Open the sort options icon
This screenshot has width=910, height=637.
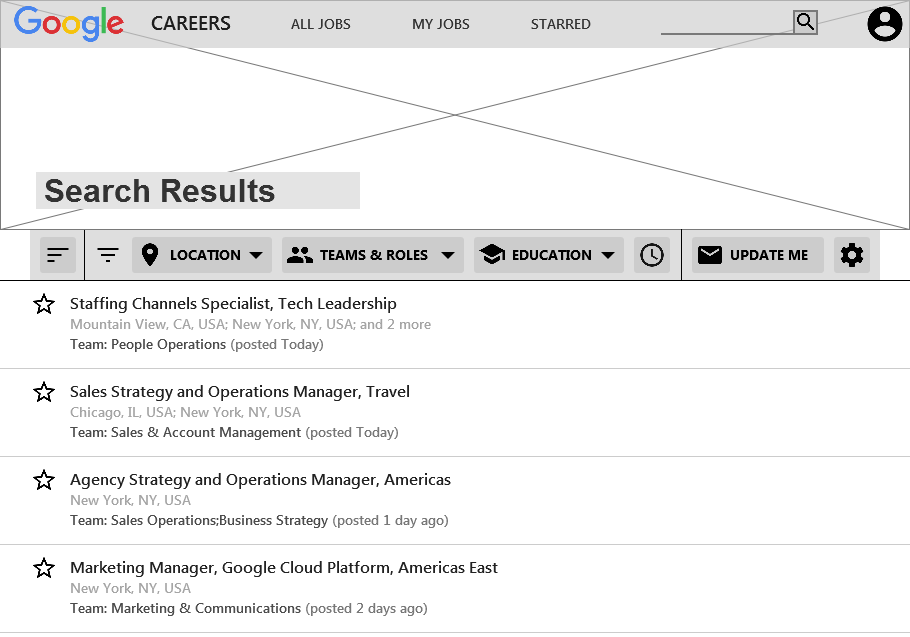point(58,255)
